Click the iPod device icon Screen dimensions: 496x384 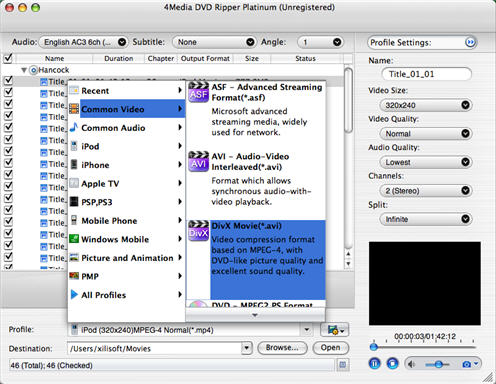pos(74,146)
